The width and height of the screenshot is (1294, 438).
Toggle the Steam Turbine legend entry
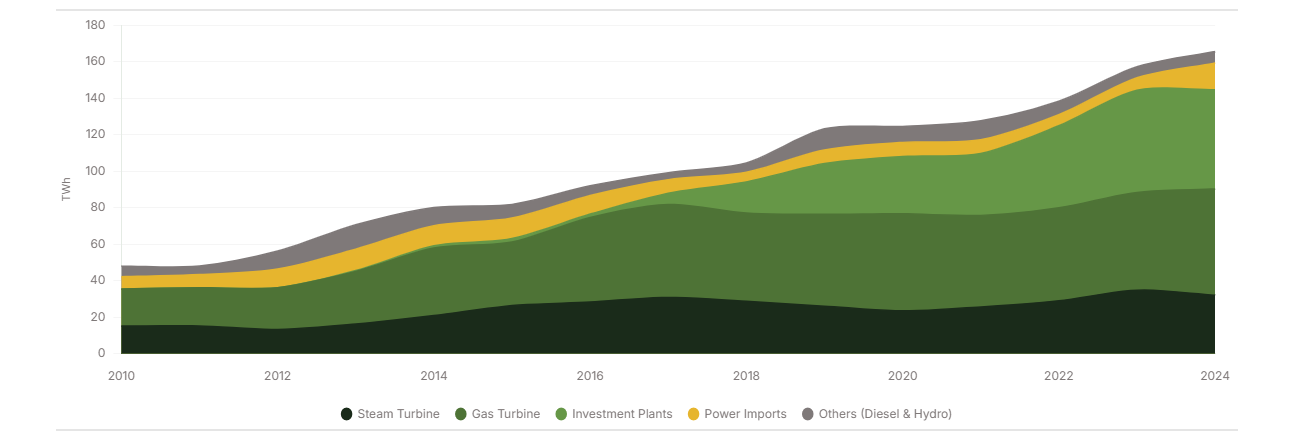click(x=390, y=414)
